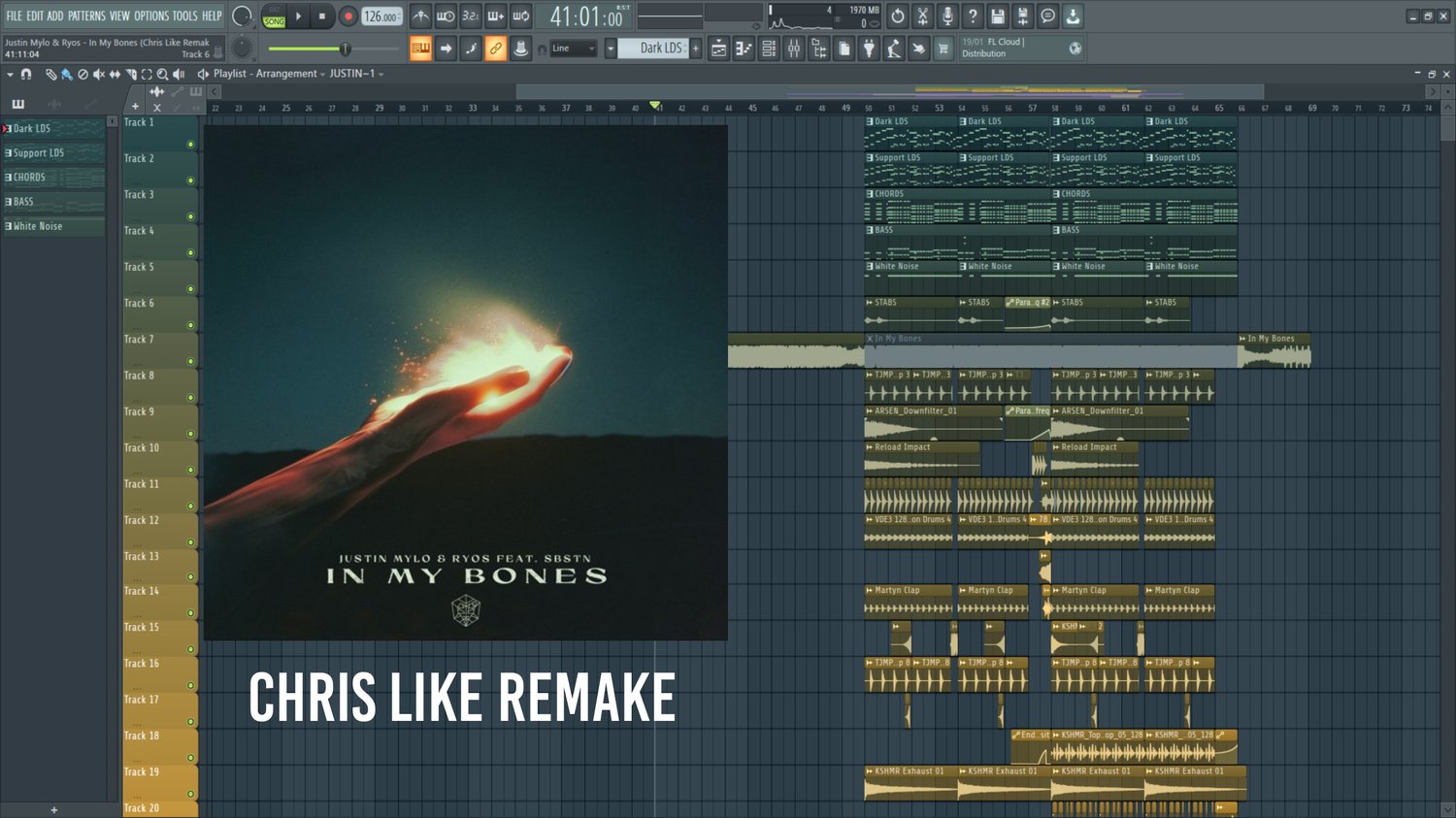This screenshot has width=1456, height=818.
Task: Click the 126.000 tempo field
Action: (382, 16)
